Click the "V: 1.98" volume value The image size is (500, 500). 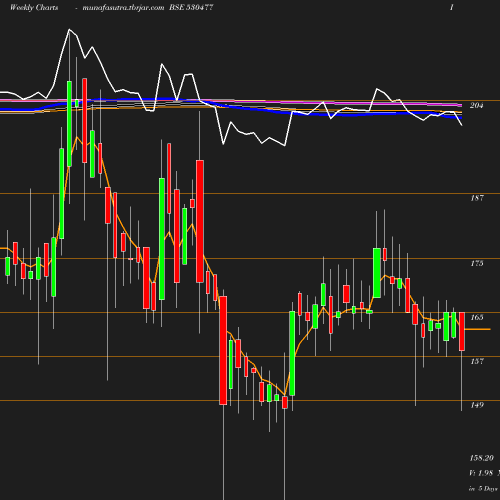click(481, 473)
